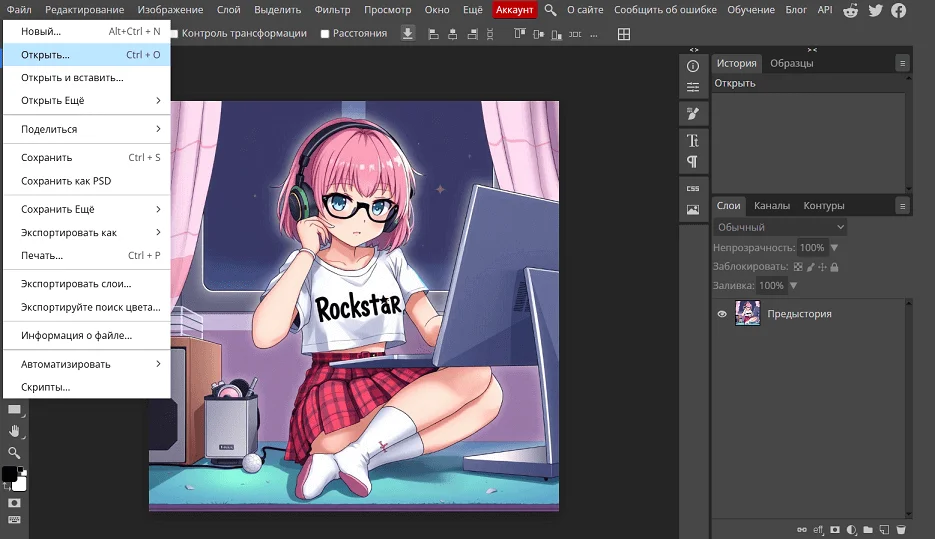Enable the Контроль трансформации checkbox
Viewport: 935px width, 539px height.
174,34
